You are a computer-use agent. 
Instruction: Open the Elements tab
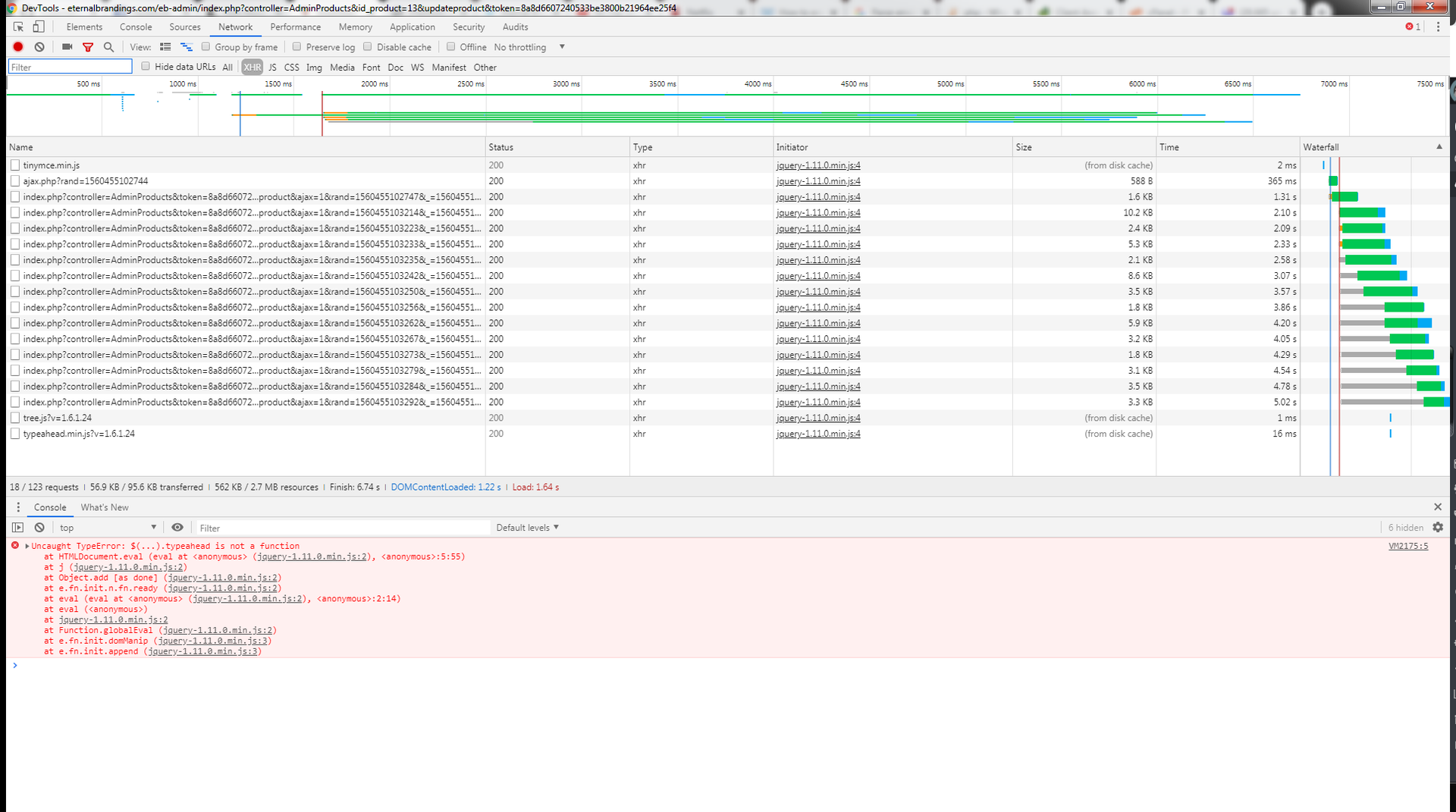(84, 27)
